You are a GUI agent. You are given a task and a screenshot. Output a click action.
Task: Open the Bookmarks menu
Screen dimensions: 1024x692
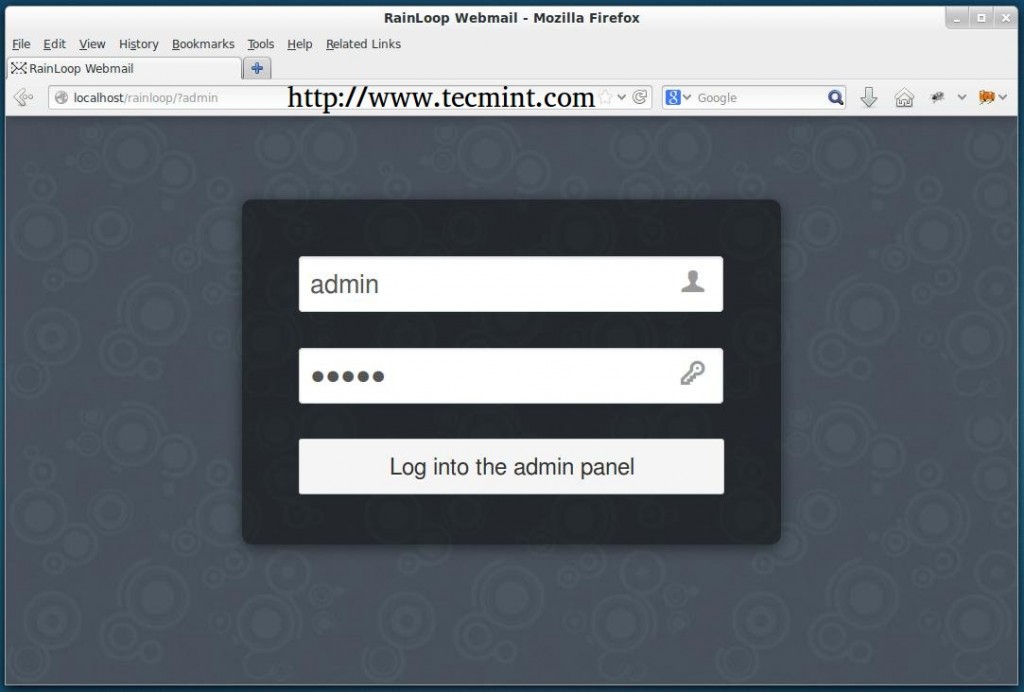[x=203, y=44]
